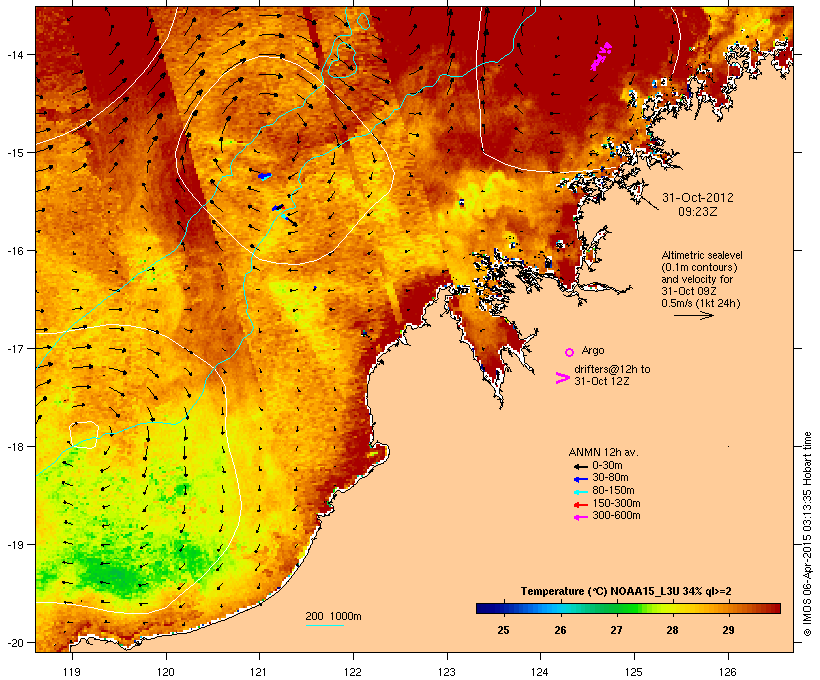Click the 124 longitude axis label

(540, 672)
